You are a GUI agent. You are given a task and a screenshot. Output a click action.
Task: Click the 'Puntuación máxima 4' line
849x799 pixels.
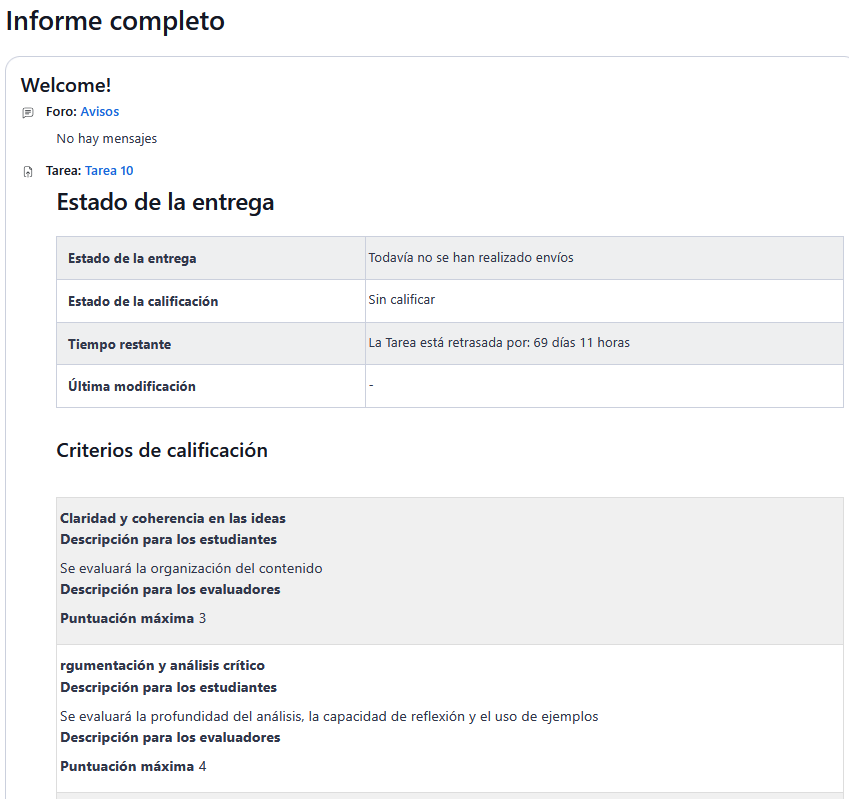pyautogui.click(x=133, y=767)
